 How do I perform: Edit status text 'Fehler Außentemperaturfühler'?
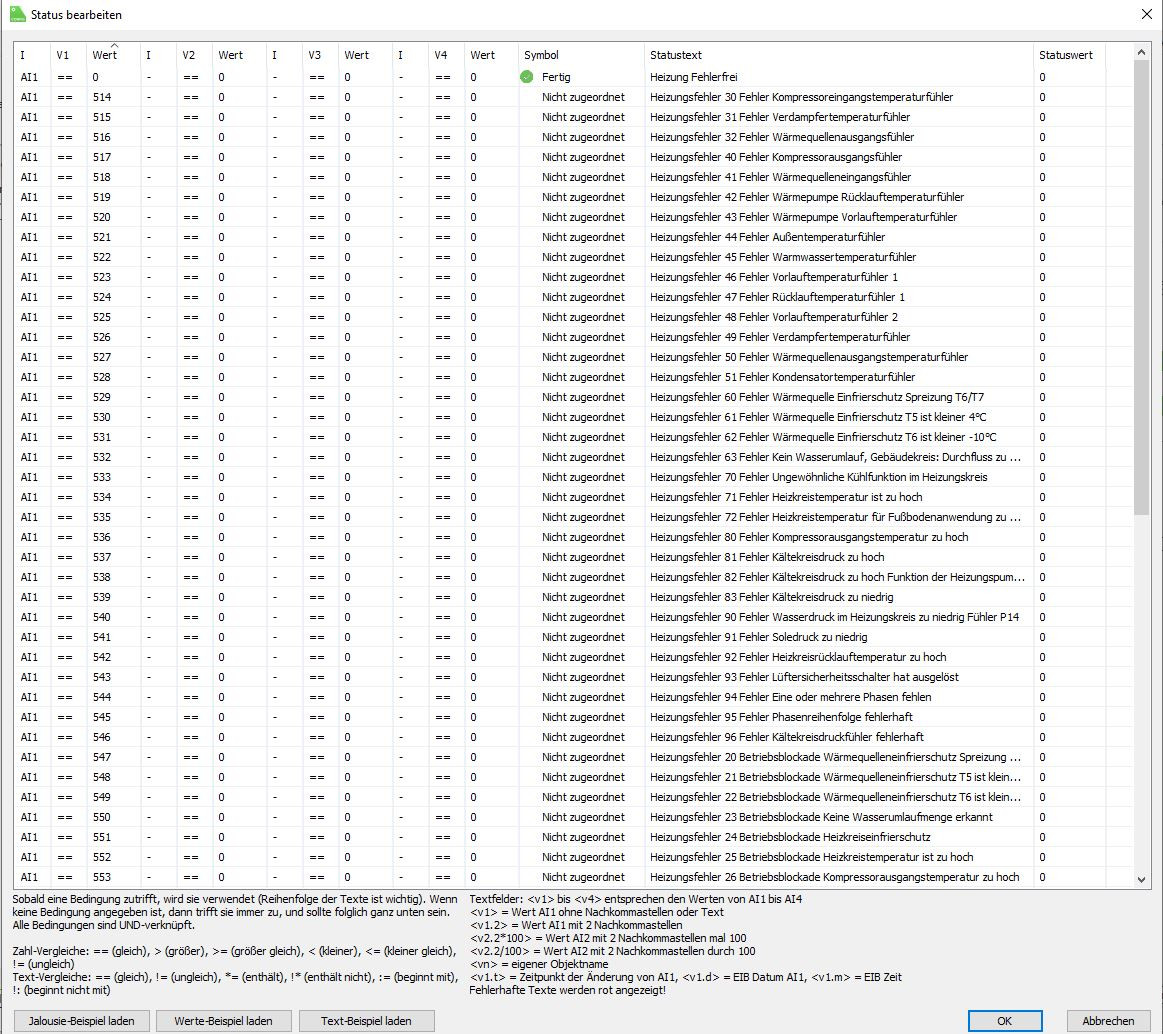click(767, 237)
